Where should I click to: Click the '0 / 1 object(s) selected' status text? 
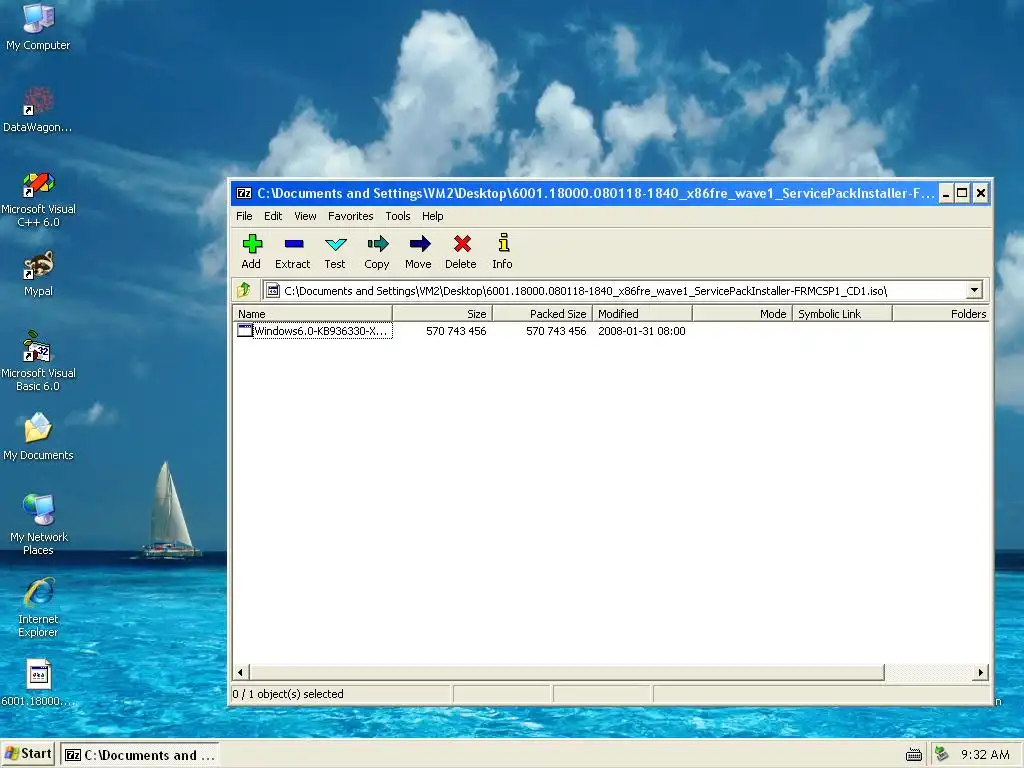point(288,694)
